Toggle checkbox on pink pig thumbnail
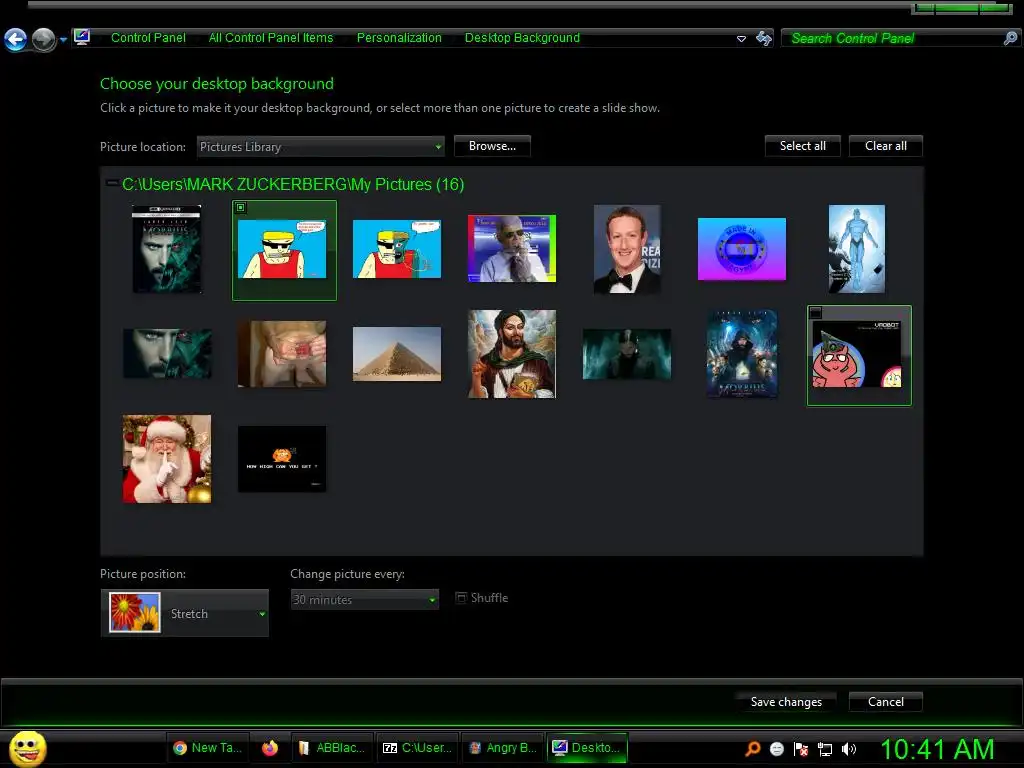1024x768 pixels. 816,313
